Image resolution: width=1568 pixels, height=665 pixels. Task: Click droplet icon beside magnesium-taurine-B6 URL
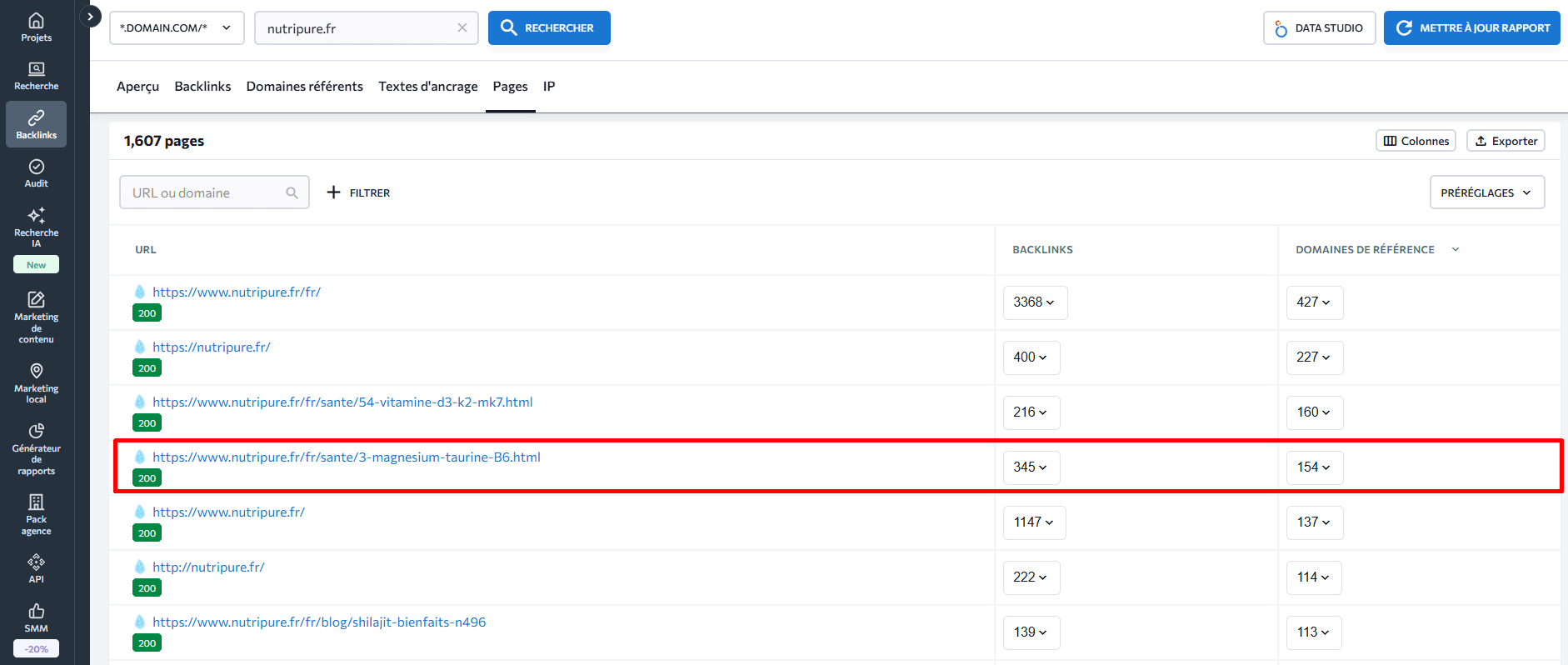tap(140, 457)
